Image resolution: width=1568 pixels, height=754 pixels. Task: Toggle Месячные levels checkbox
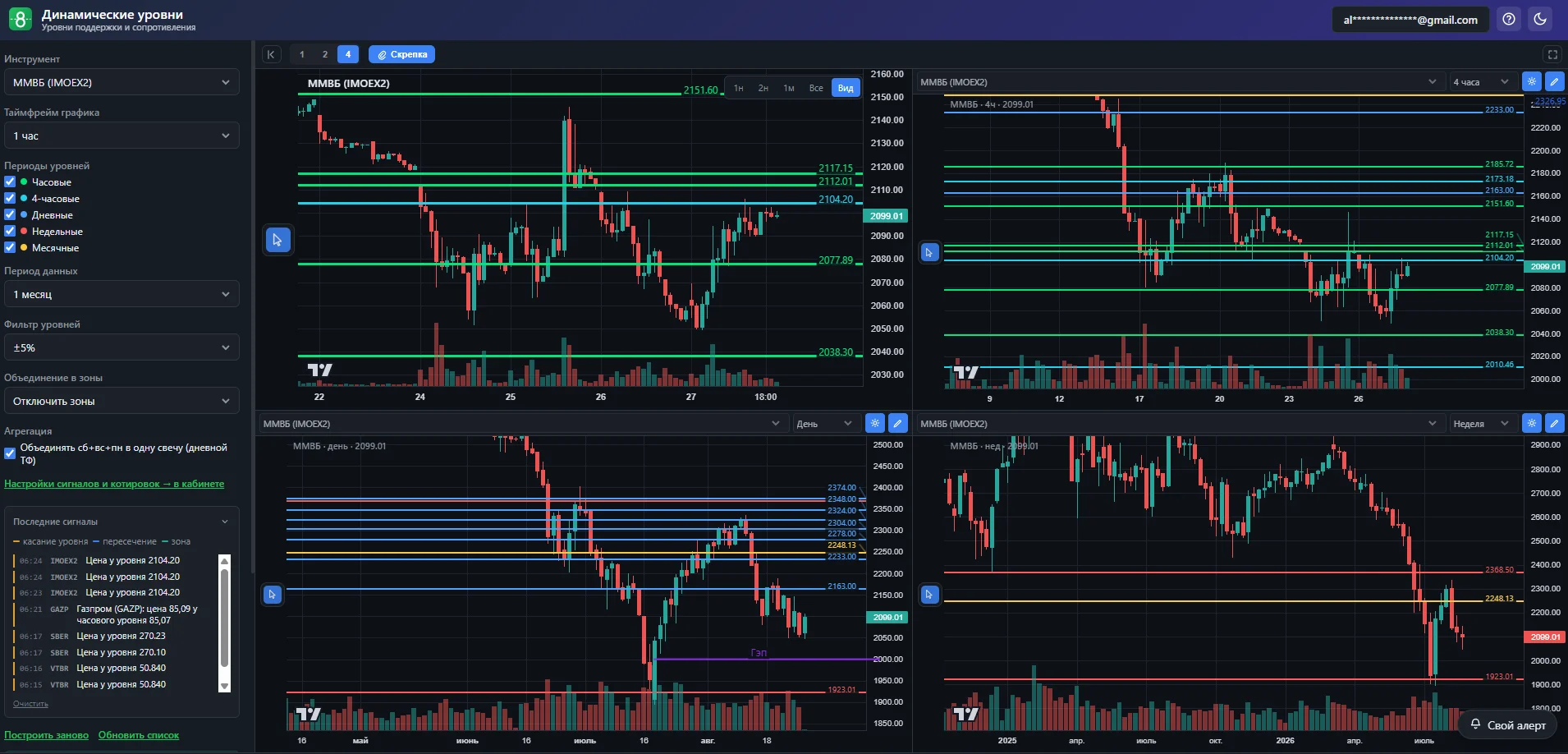(x=10, y=247)
